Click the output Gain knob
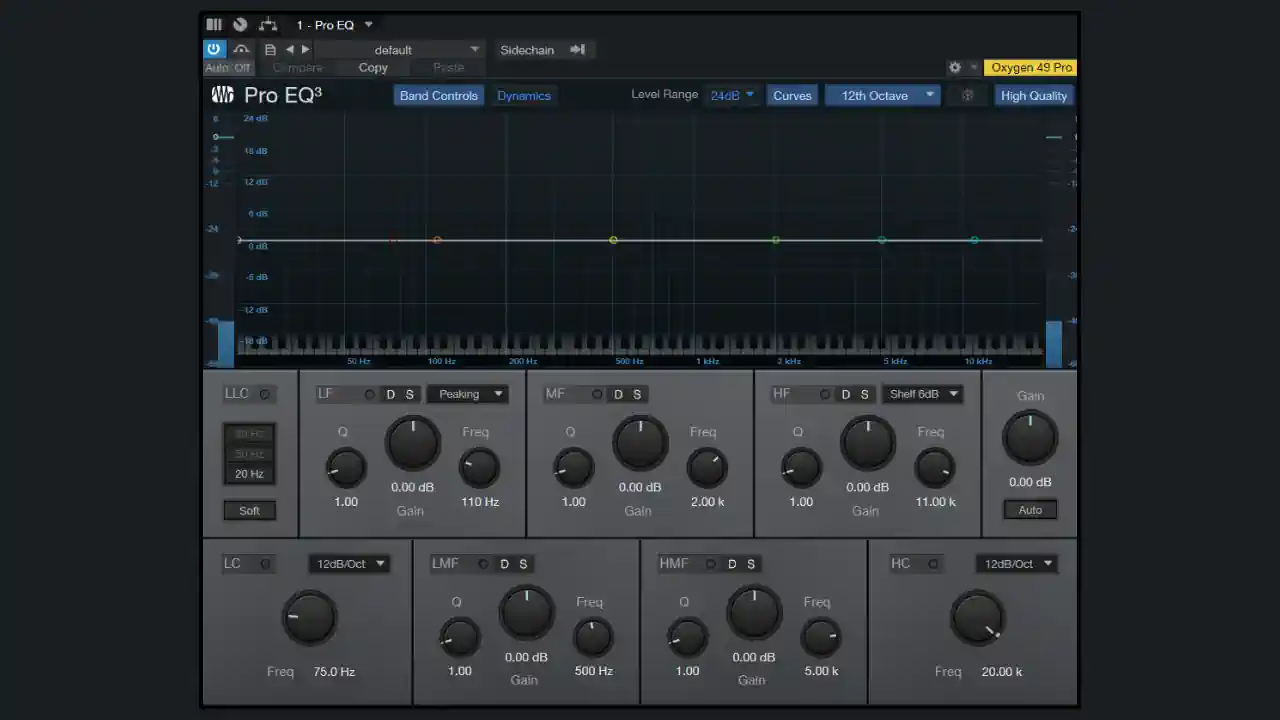 1030,438
